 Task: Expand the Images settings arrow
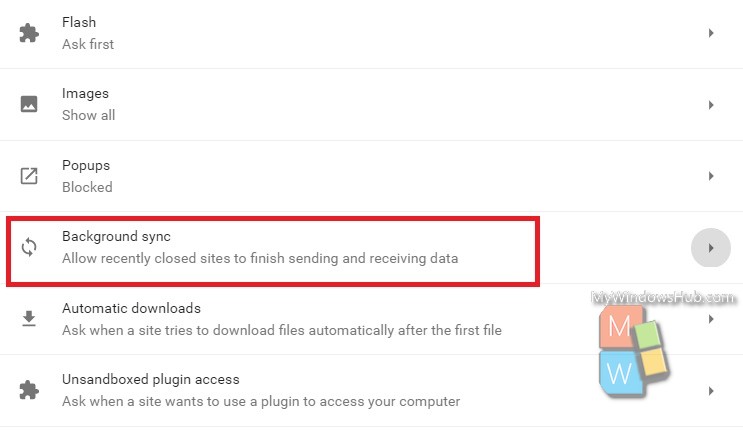click(x=711, y=105)
